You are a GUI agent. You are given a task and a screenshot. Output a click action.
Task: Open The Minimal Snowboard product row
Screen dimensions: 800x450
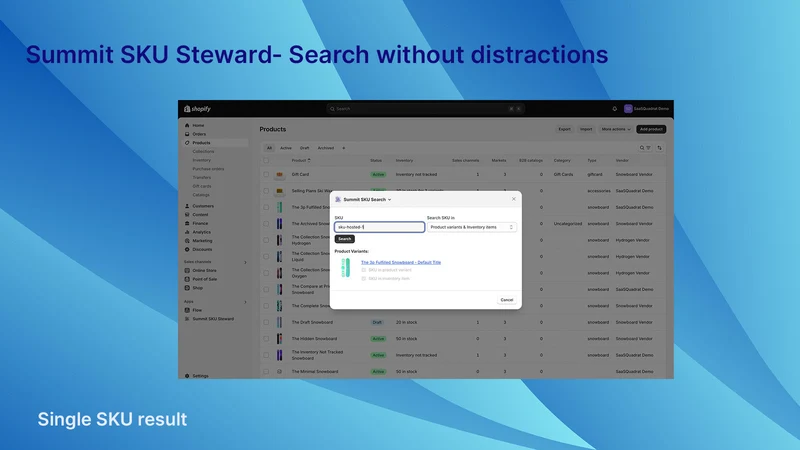point(463,371)
